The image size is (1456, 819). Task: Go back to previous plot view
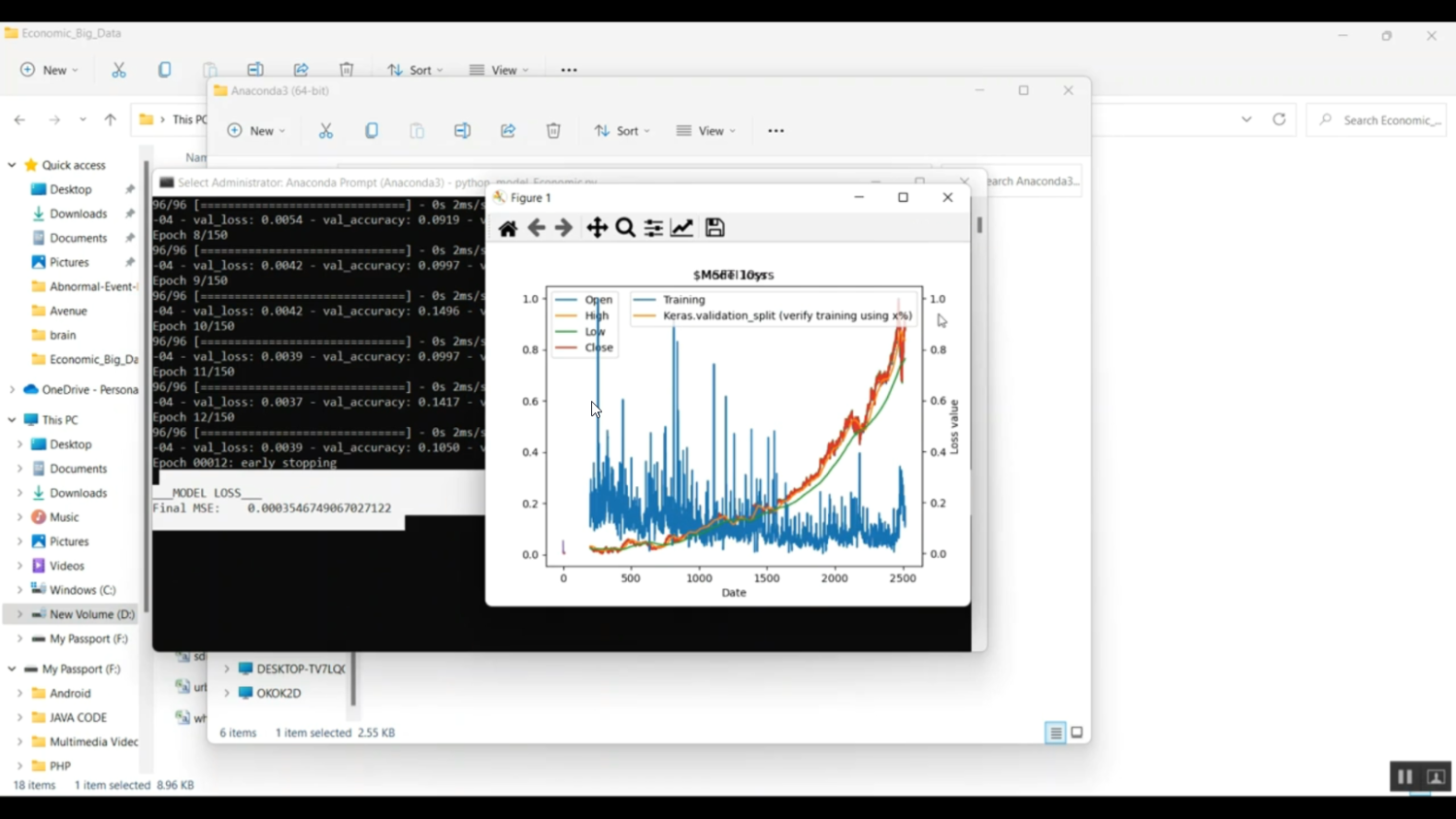coord(536,227)
